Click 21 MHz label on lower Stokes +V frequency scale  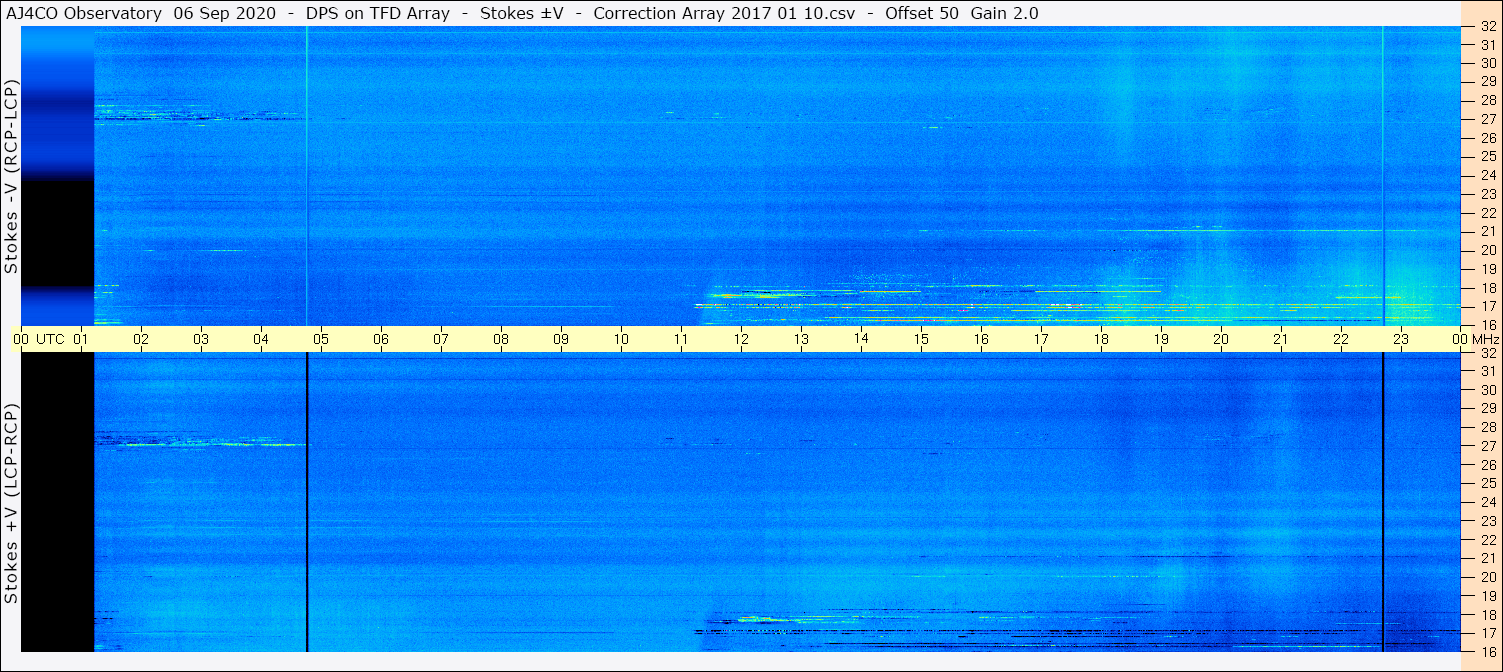[1487, 558]
